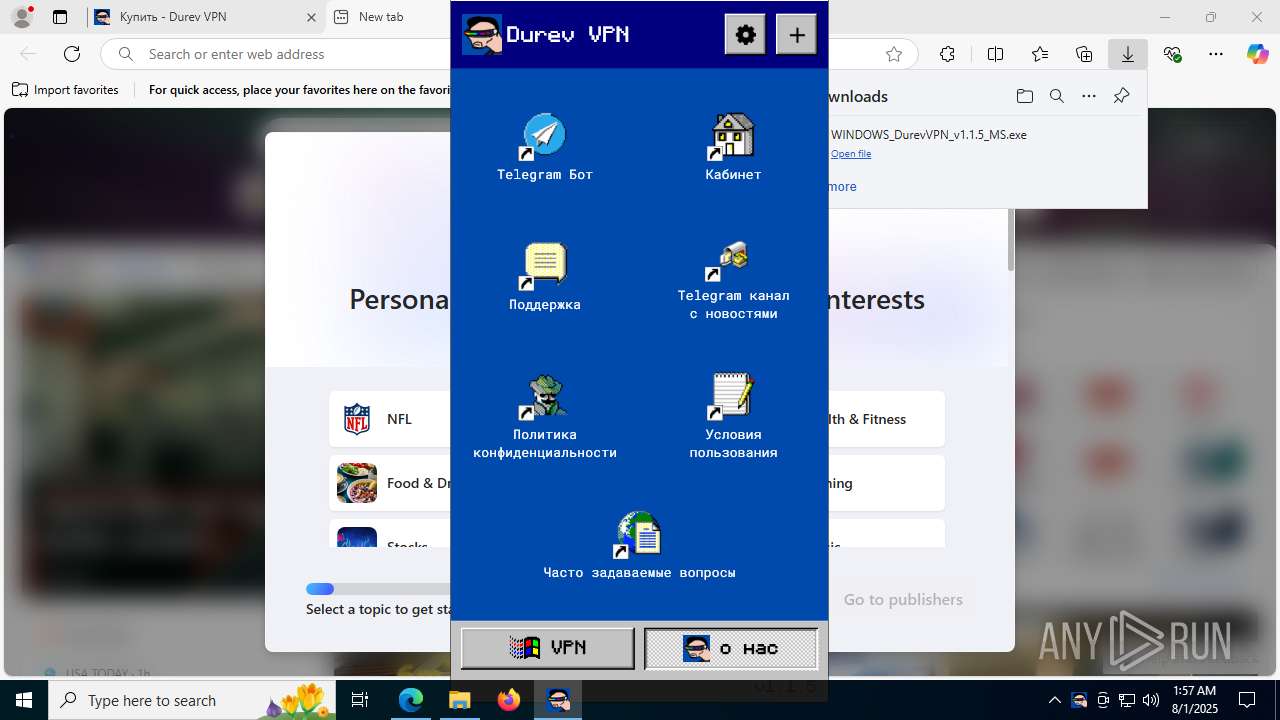Open Edge extensions puzzle icon
Screen dimensions: 1280x720
(947, 54)
